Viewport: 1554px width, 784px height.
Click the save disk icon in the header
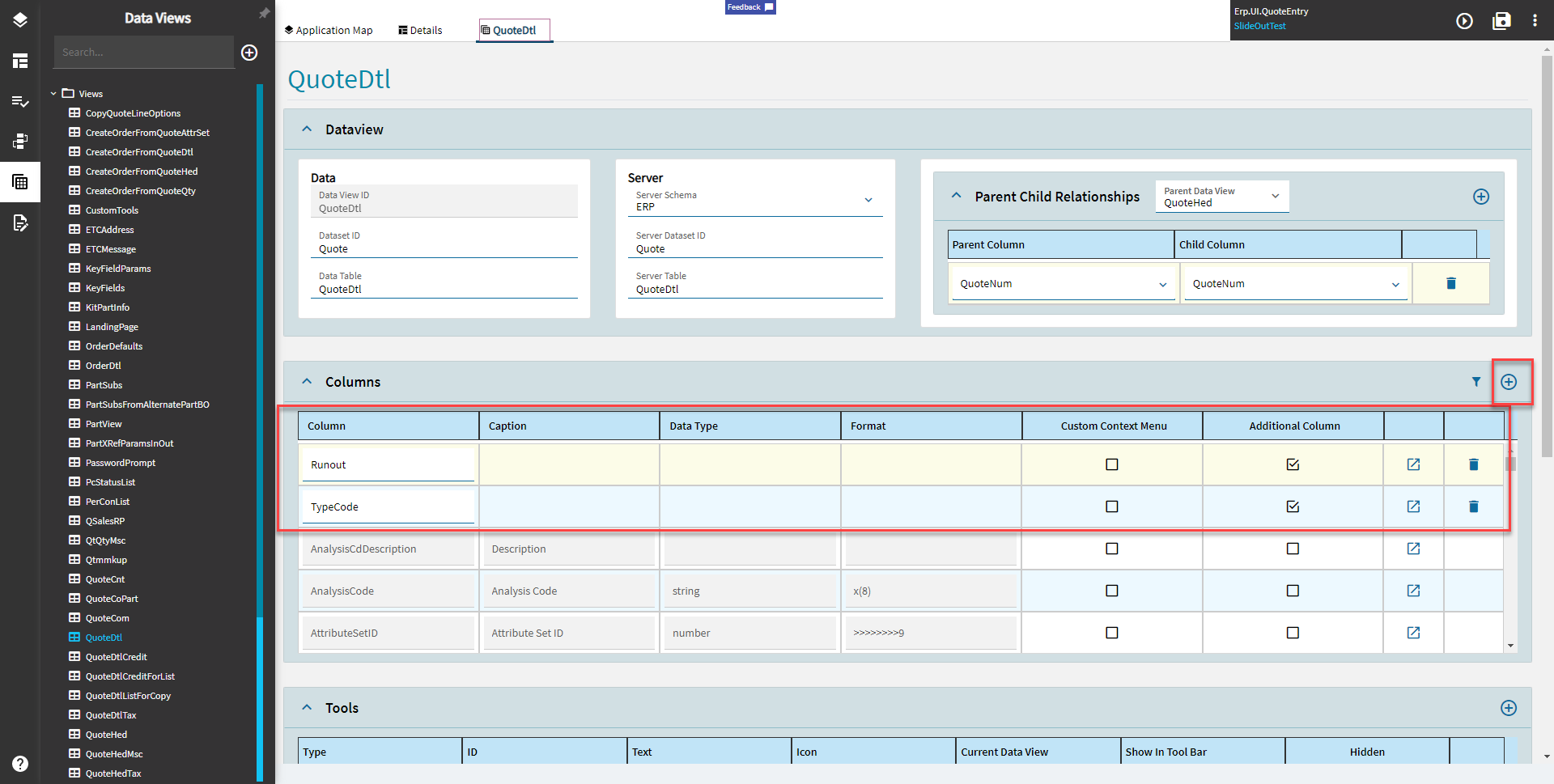click(x=1501, y=21)
